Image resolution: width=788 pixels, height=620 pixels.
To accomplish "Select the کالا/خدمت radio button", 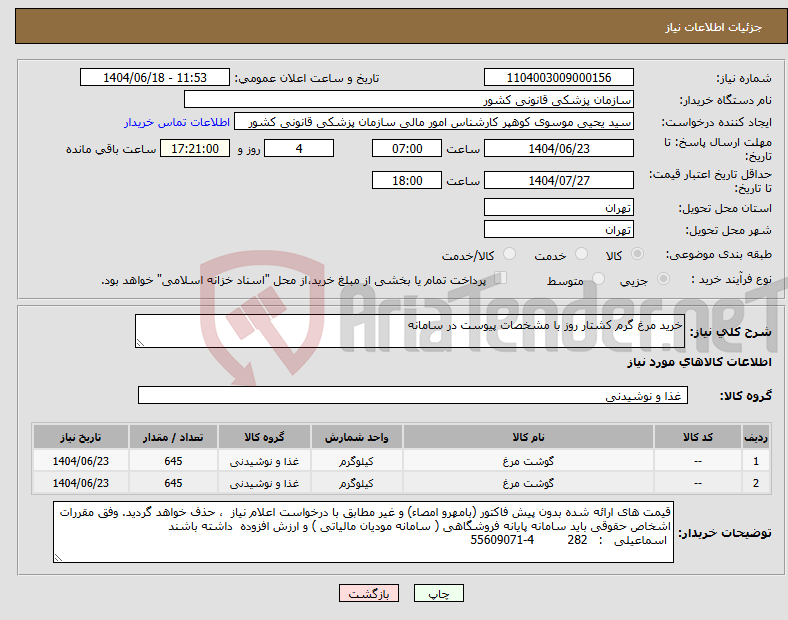I will [510, 254].
